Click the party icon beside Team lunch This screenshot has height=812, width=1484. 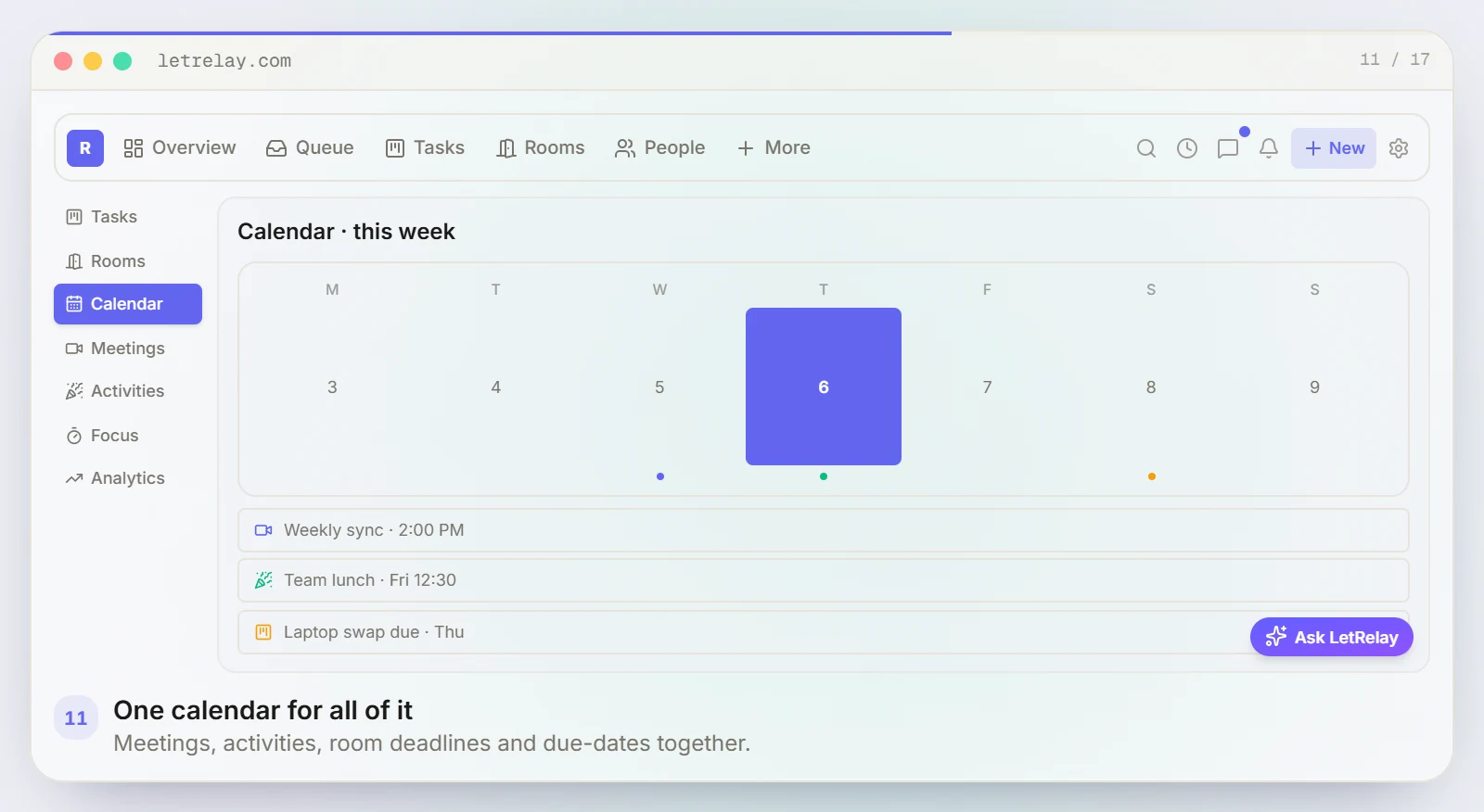(263, 580)
